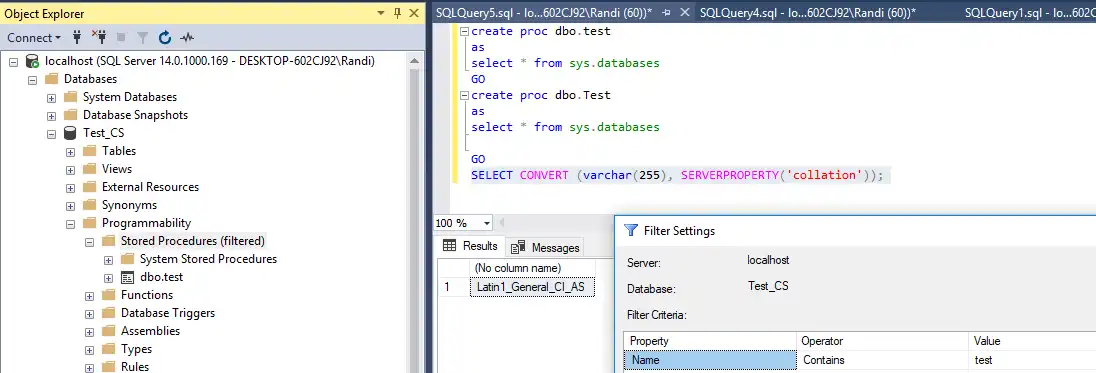
Task: Expand the Database Triggers folder
Action: click(89, 314)
